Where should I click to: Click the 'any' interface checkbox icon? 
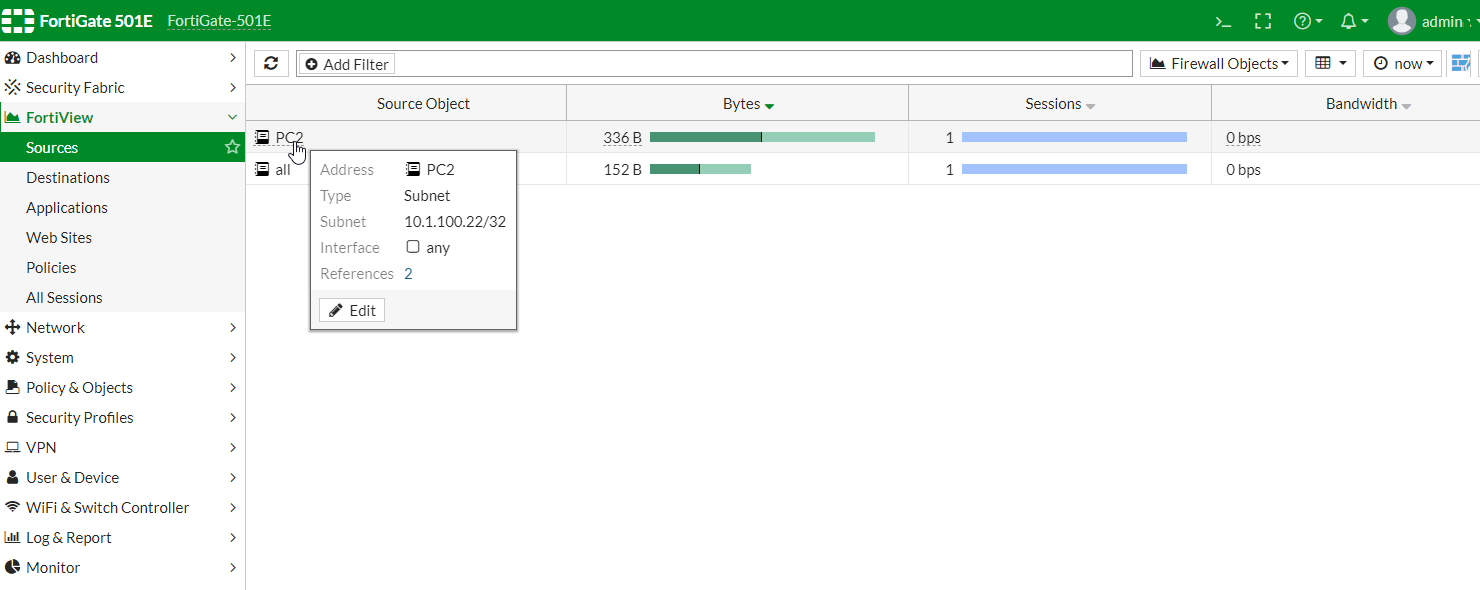click(x=413, y=247)
